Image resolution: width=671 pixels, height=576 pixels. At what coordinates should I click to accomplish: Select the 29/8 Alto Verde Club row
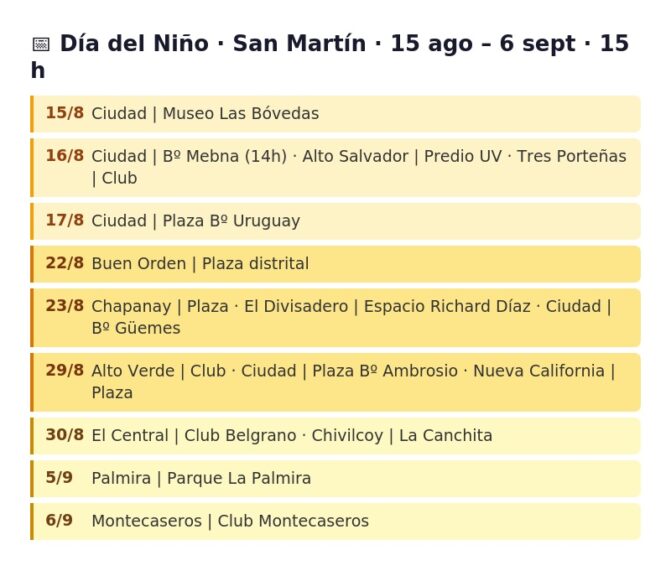(336, 383)
